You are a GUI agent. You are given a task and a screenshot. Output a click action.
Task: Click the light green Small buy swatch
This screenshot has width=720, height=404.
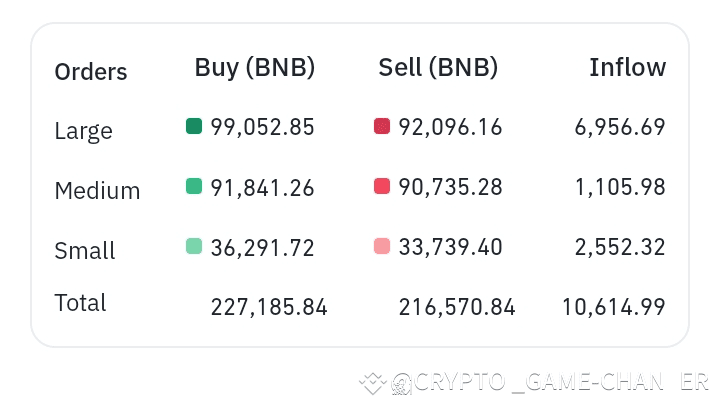click(x=194, y=246)
